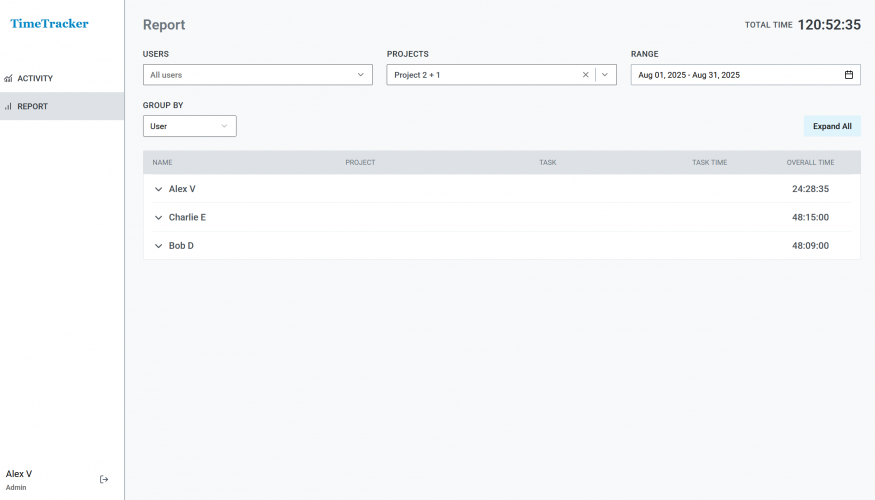This screenshot has width=875, height=500.
Task: Click the Alex V name in the table
Action: 182,189
